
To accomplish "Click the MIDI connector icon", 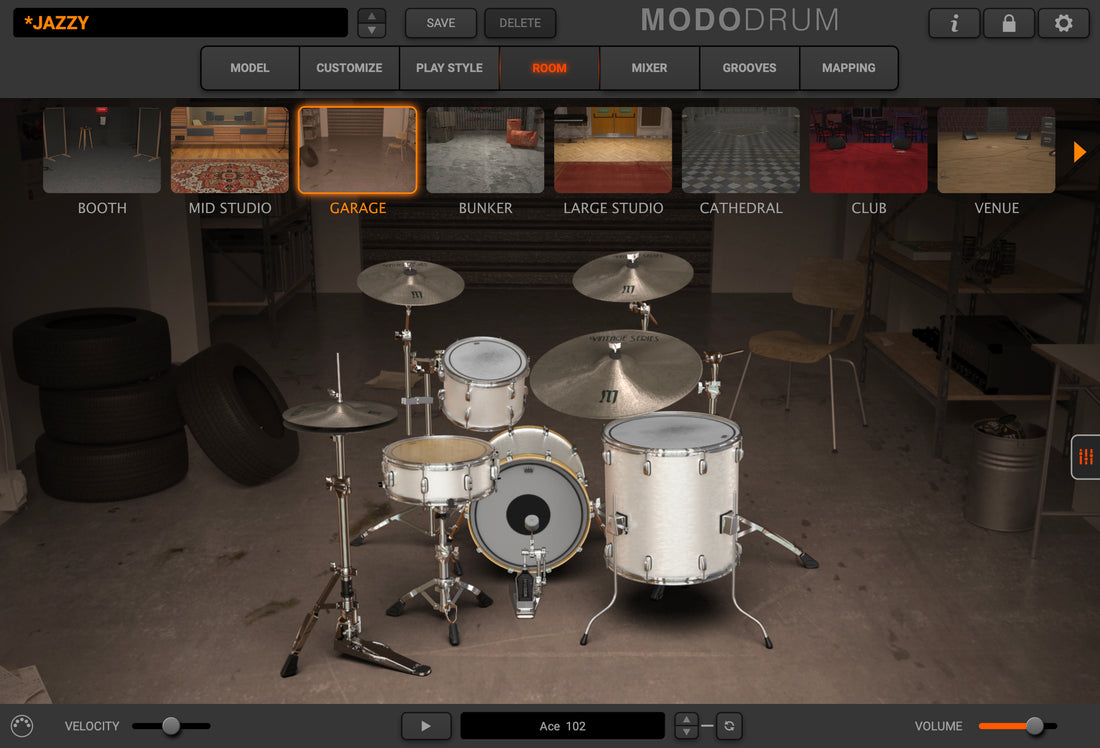I will 22,726.
